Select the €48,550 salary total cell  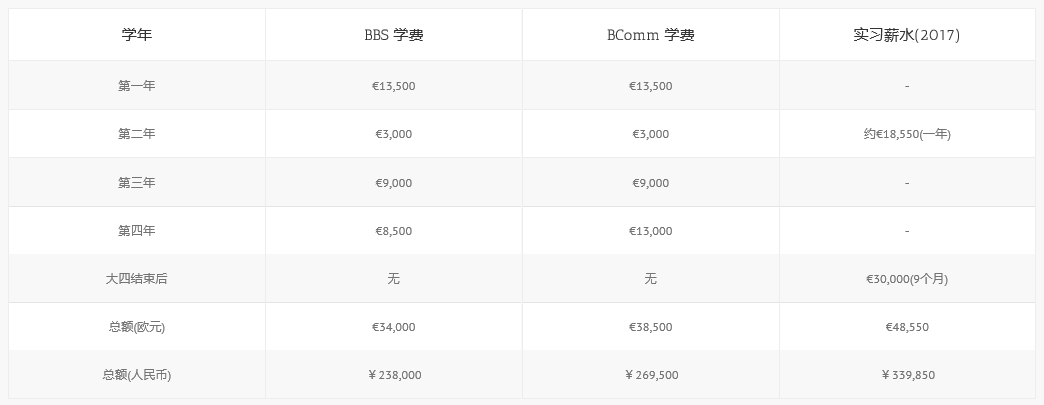tap(907, 327)
